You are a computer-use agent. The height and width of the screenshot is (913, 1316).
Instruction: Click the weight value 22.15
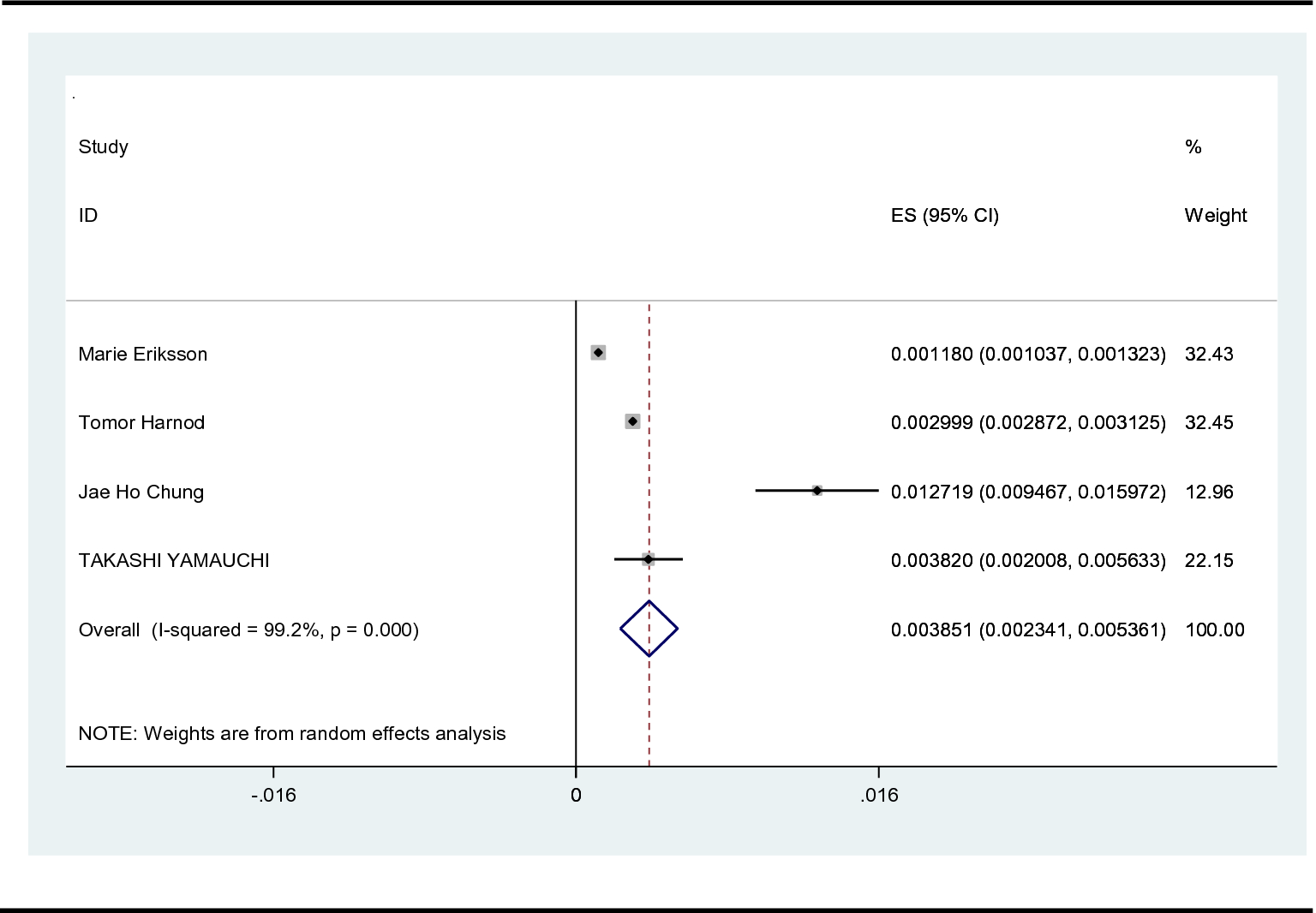click(1209, 561)
